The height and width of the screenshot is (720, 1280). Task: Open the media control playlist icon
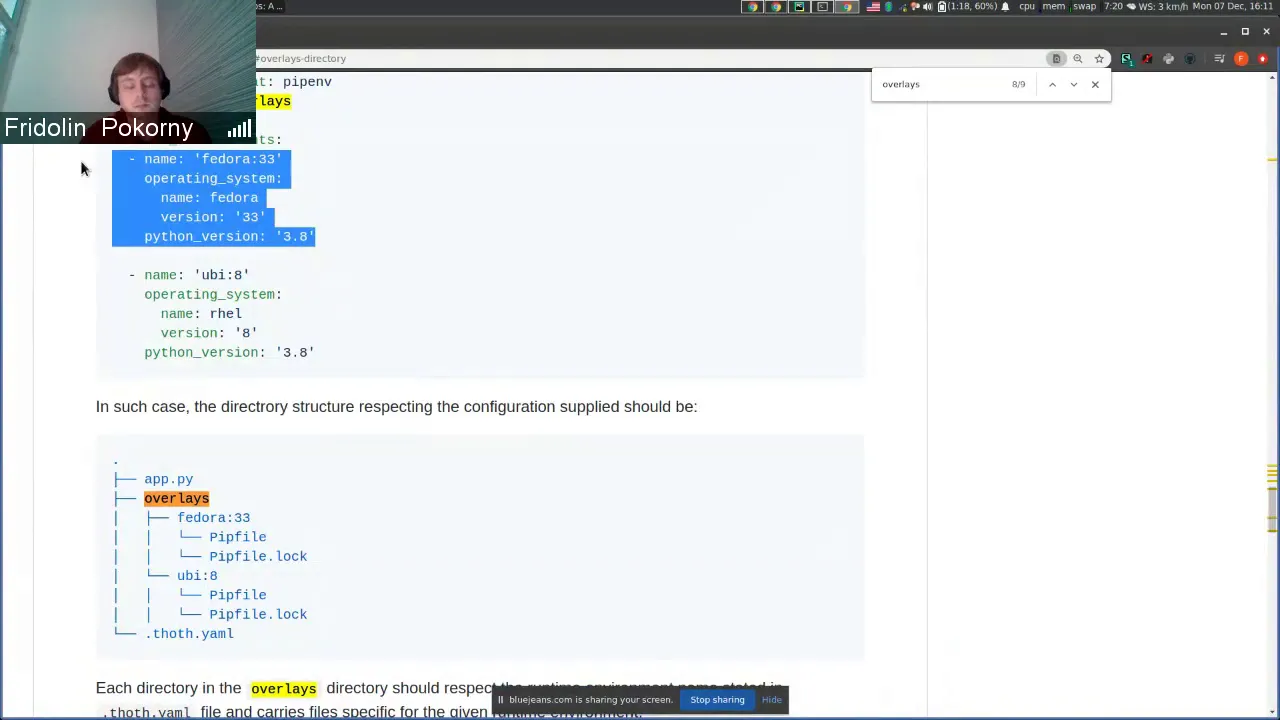pyautogui.click(x=1219, y=59)
